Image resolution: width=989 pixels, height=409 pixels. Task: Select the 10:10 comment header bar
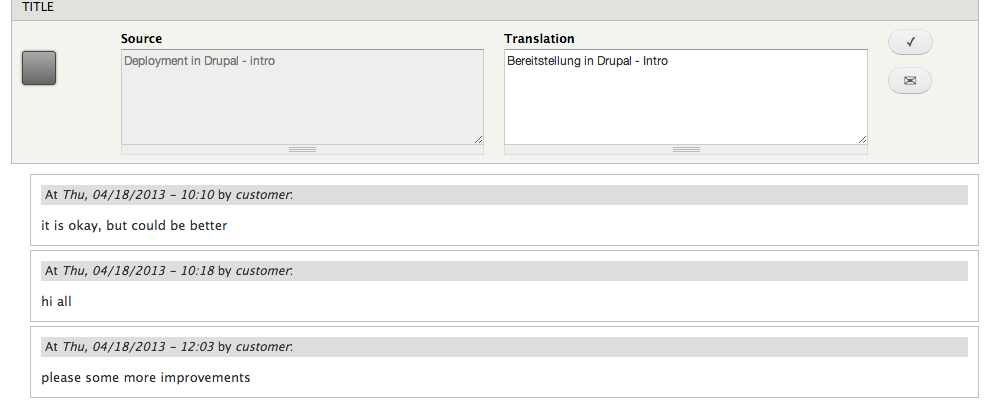(x=505, y=195)
